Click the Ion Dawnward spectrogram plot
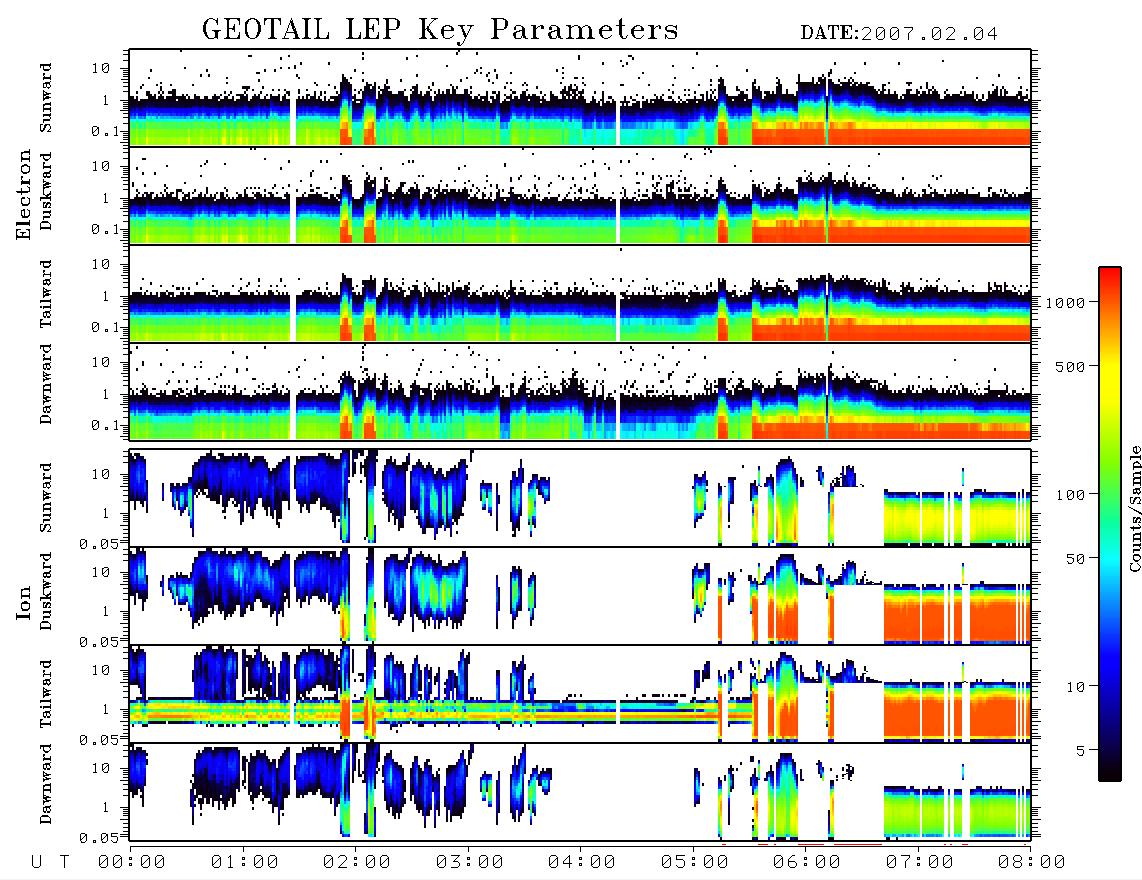 click(x=580, y=792)
